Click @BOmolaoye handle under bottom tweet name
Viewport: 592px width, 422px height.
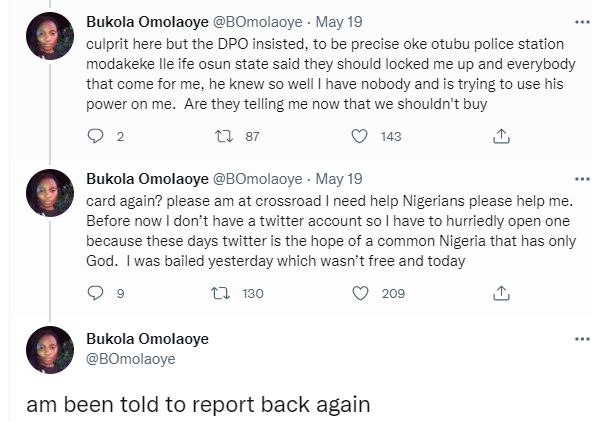(x=131, y=359)
